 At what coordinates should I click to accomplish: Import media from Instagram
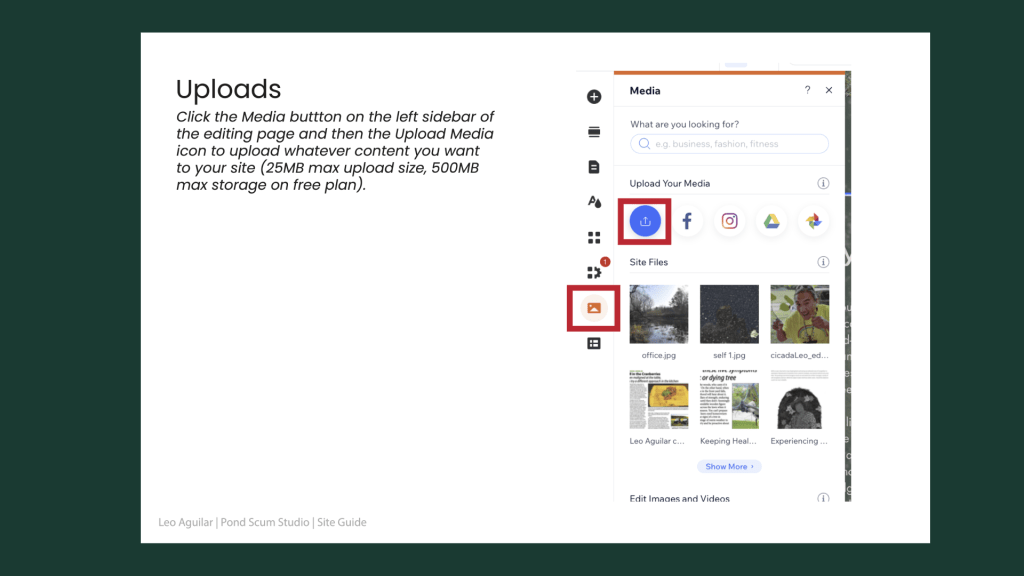coord(730,221)
